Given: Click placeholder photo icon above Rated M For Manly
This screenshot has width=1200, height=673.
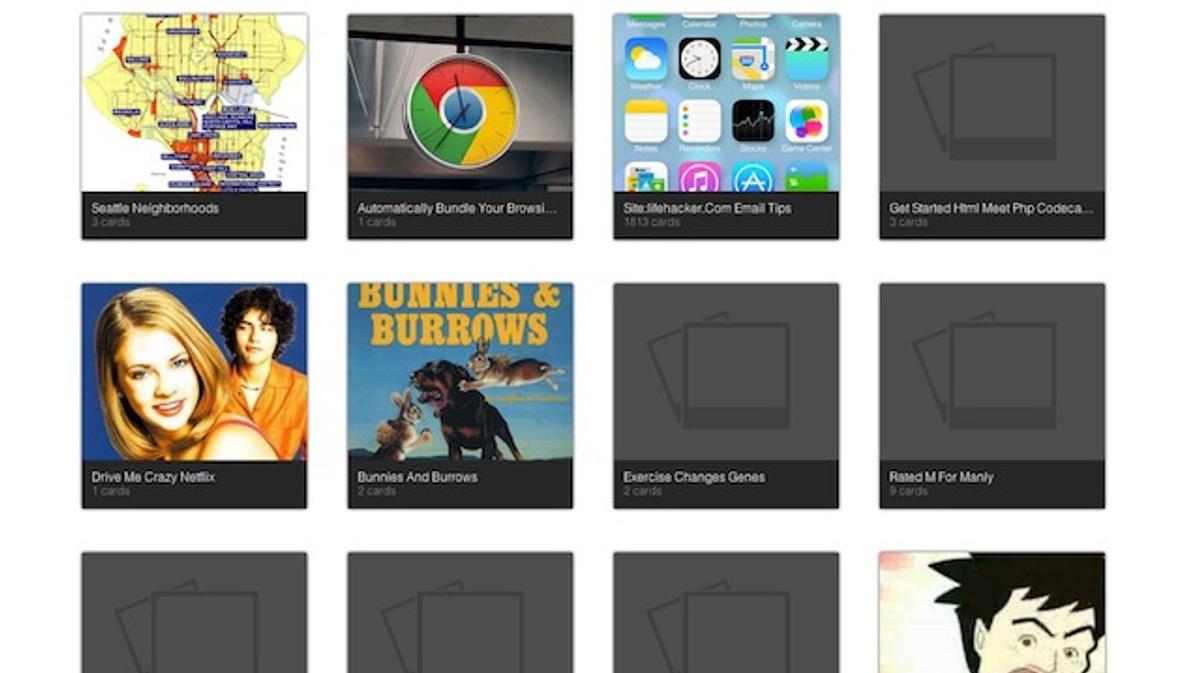Looking at the screenshot, I should [992, 371].
